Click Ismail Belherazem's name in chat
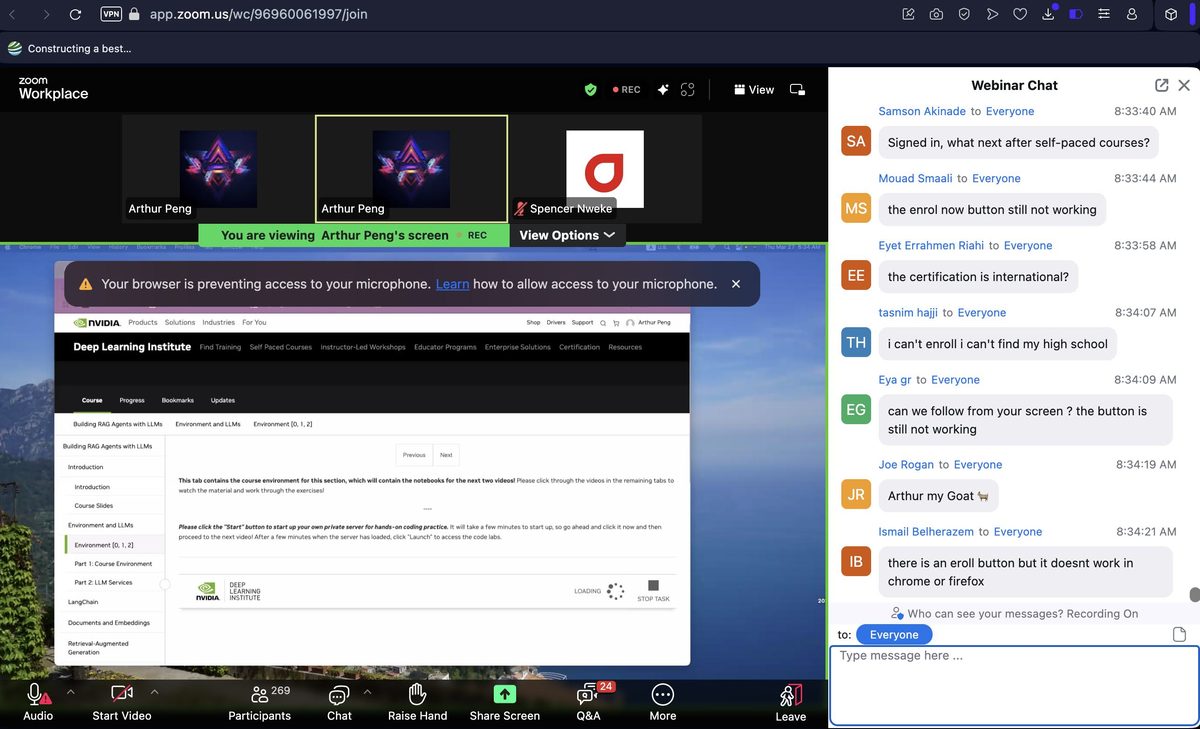Viewport: 1200px width, 729px height. point(926,531)
